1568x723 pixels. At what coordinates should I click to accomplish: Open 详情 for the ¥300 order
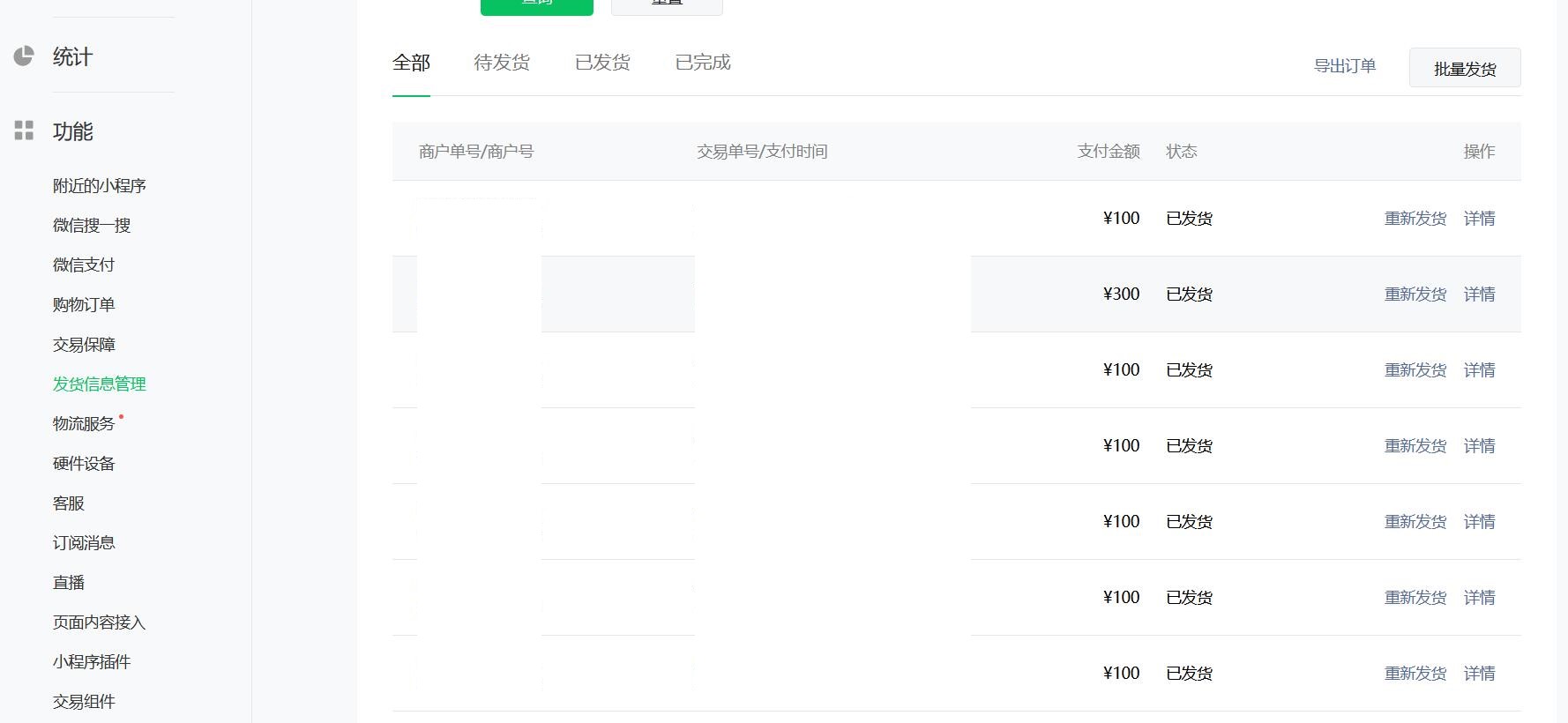(1479, 294)
